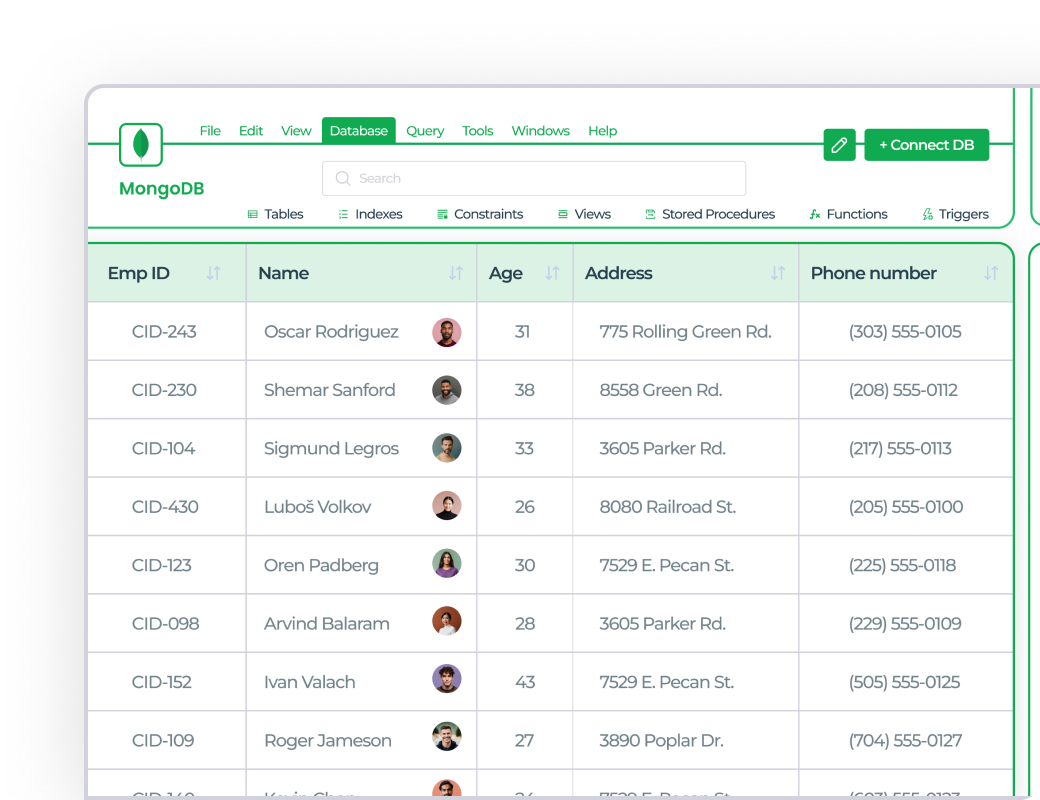Select address 3890 Poplar Dr.

(661, 740)
